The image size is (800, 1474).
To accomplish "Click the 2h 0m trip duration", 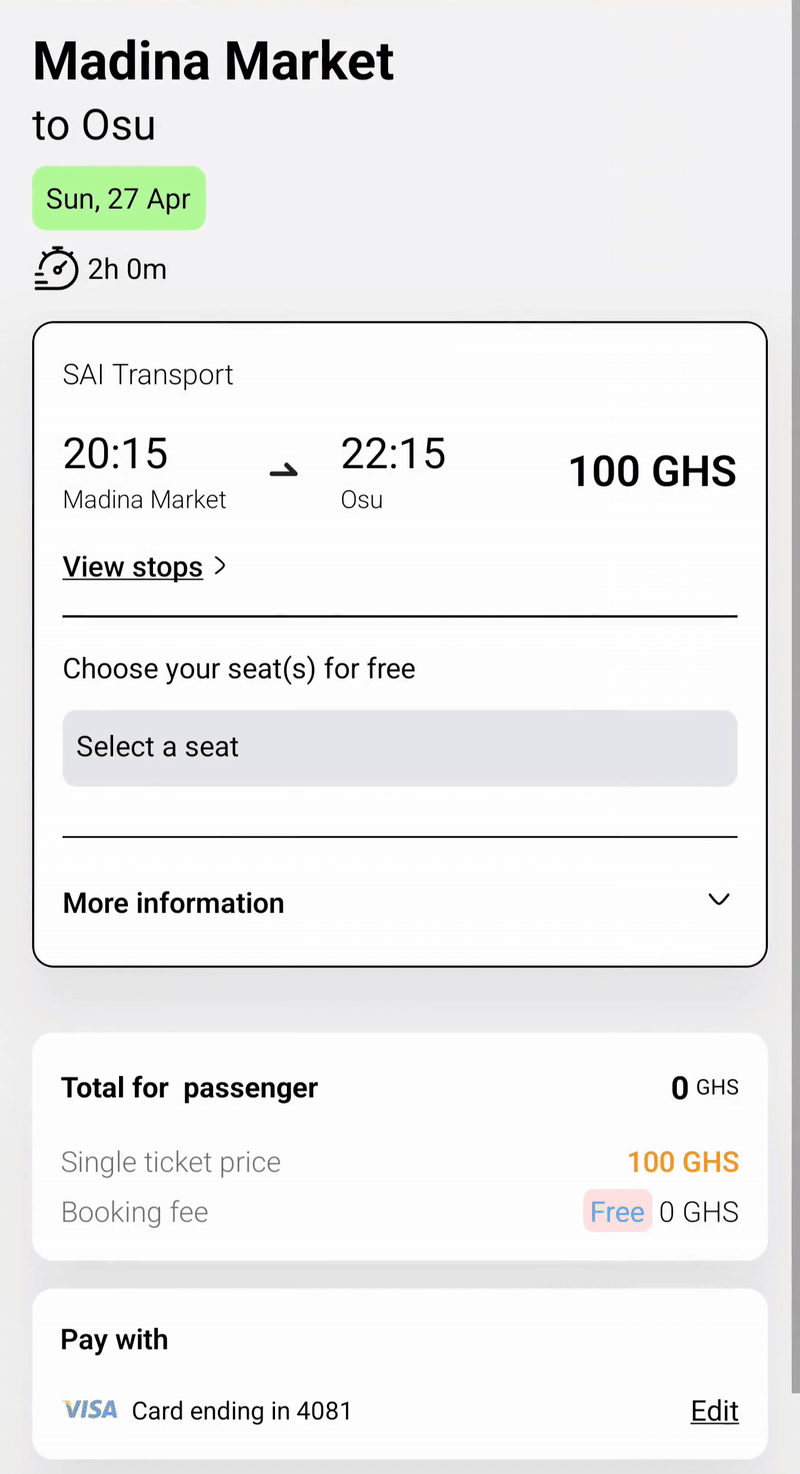I will (127, 269).
